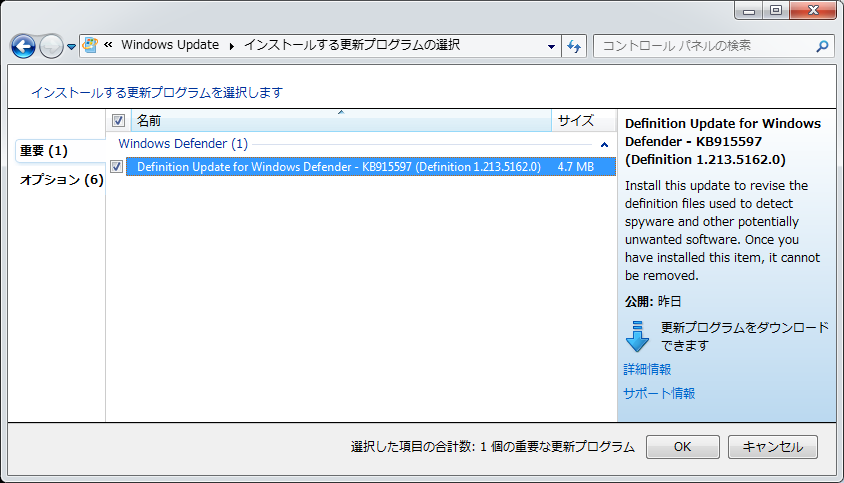The width and height of the screenshot is (844, 483).
Task: Switch to the オプション (6) tab
Action: tap(61, 180)
